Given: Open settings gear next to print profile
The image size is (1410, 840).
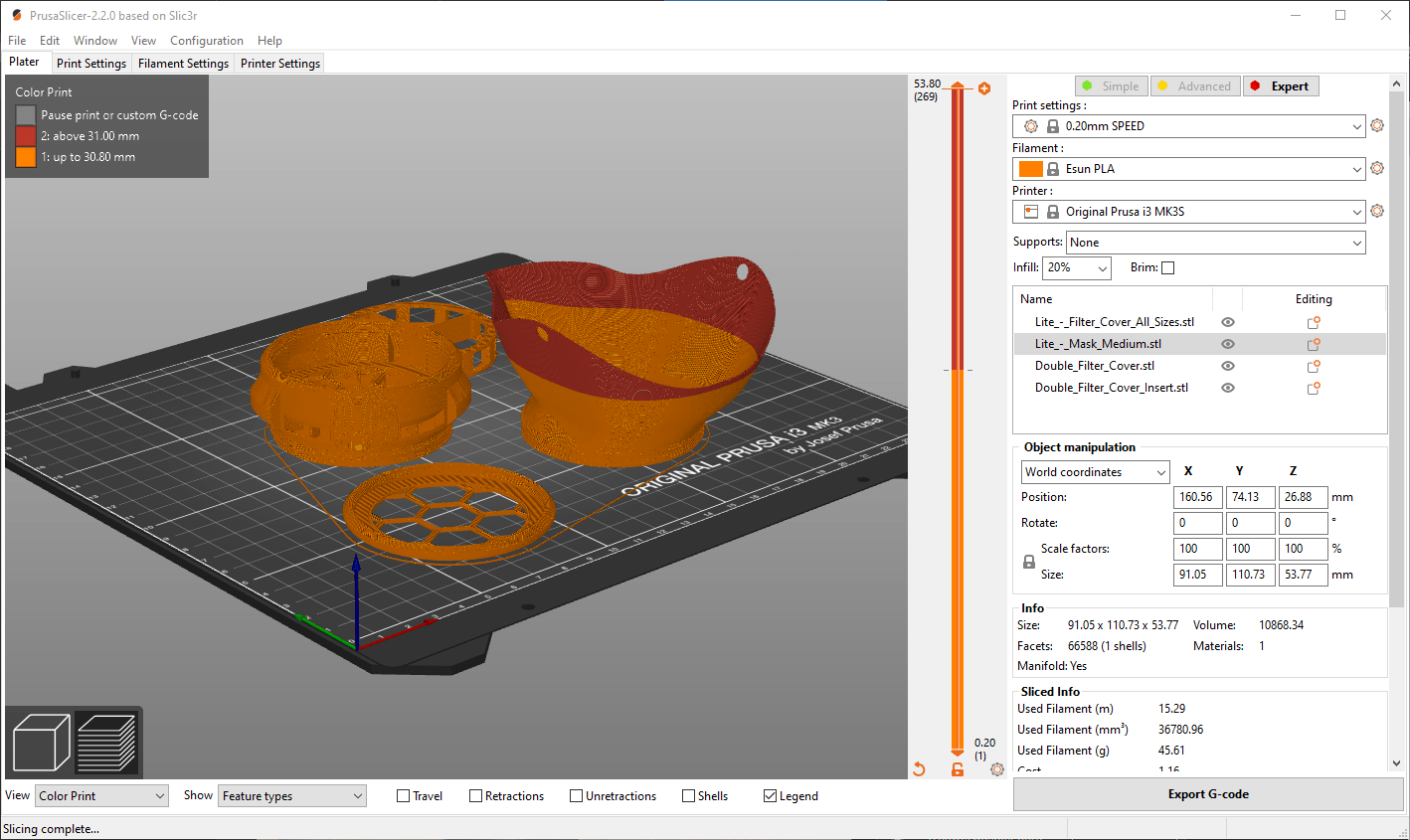Looking at the screenshot, I should coord(1377,125).
